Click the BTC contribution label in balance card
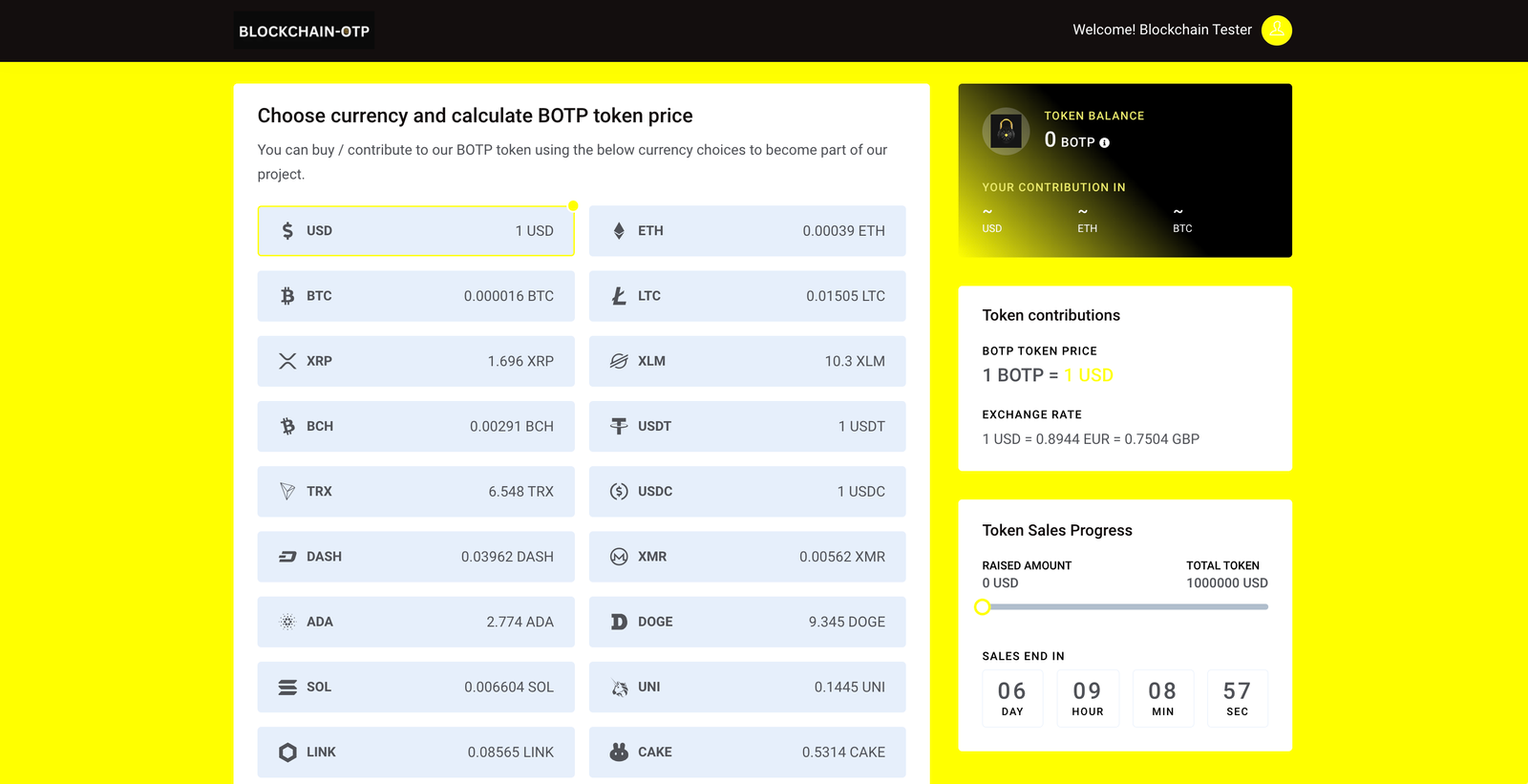Image resolution: width=1528 pixels, height=784 pixels. click(1182, 229)
